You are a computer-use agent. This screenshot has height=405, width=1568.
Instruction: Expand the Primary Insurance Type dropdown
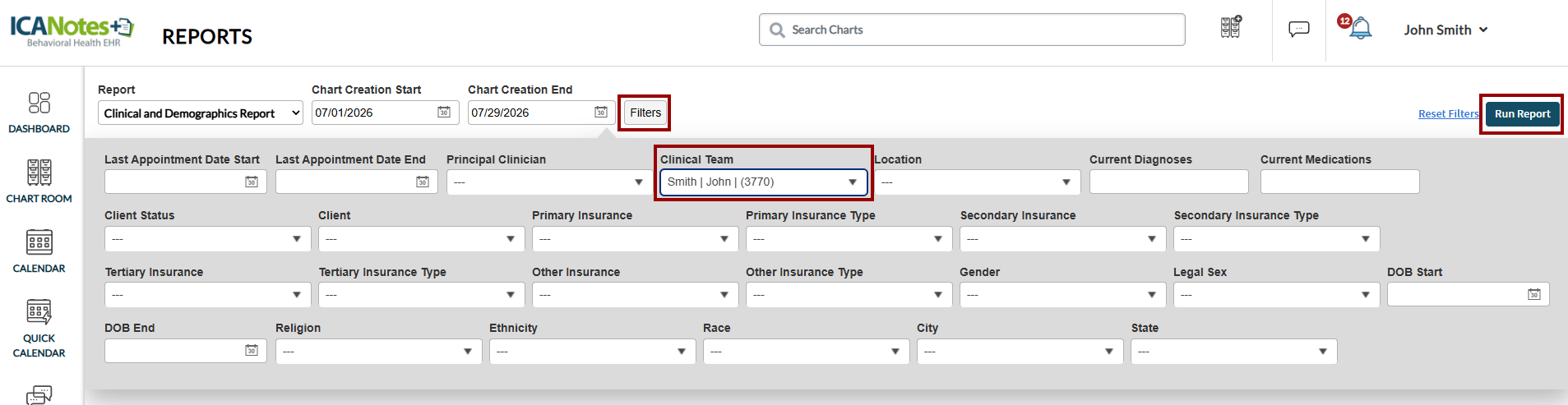point(849,238)
